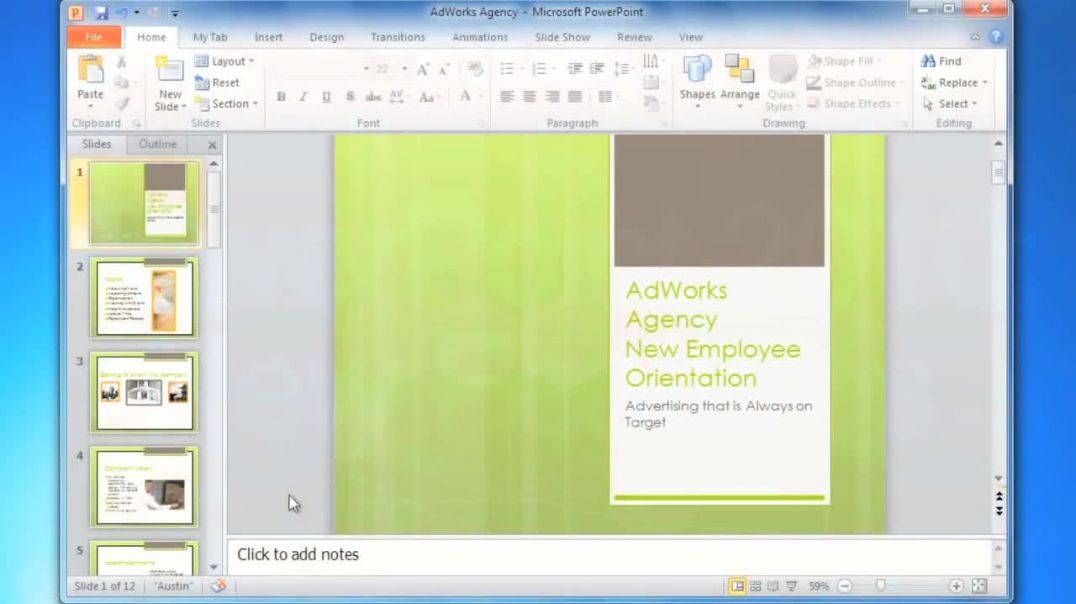The height and width of the screenshot is (604, 1076).
Task: Click Convert to SmartArt icon
Action: pos(651,104)
